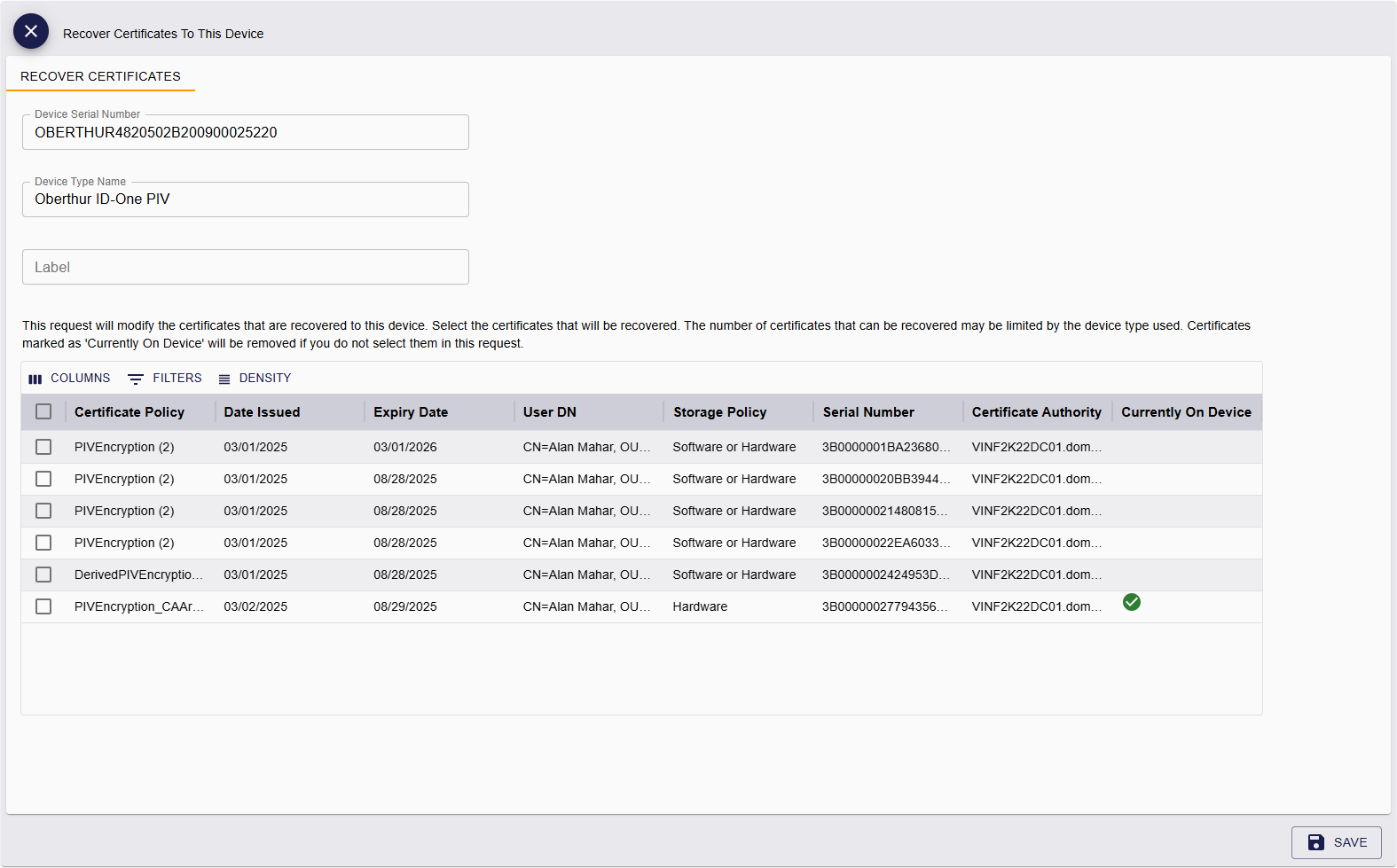The image size is (1397, 868).
Task: Sort by Expiry Date column header
Action: click(411, 412)
